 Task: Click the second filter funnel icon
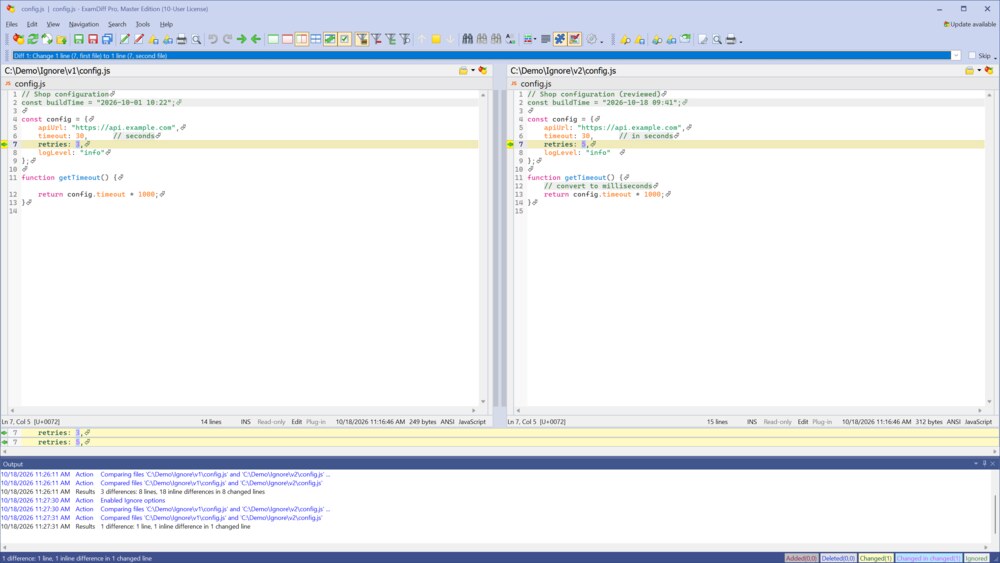coord(376,40)
